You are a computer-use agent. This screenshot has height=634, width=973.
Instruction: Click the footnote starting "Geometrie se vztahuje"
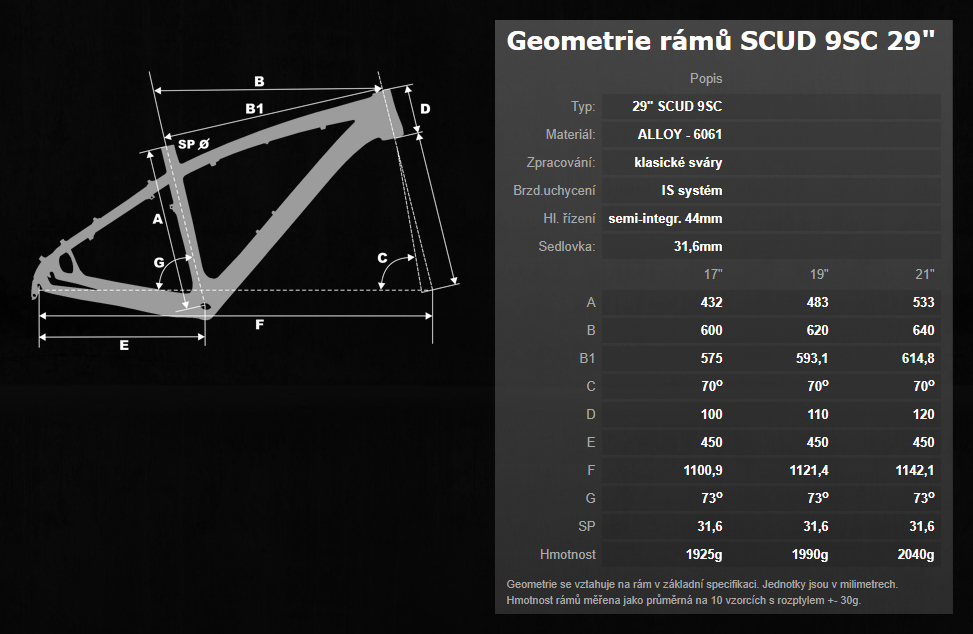pos(702,584)
